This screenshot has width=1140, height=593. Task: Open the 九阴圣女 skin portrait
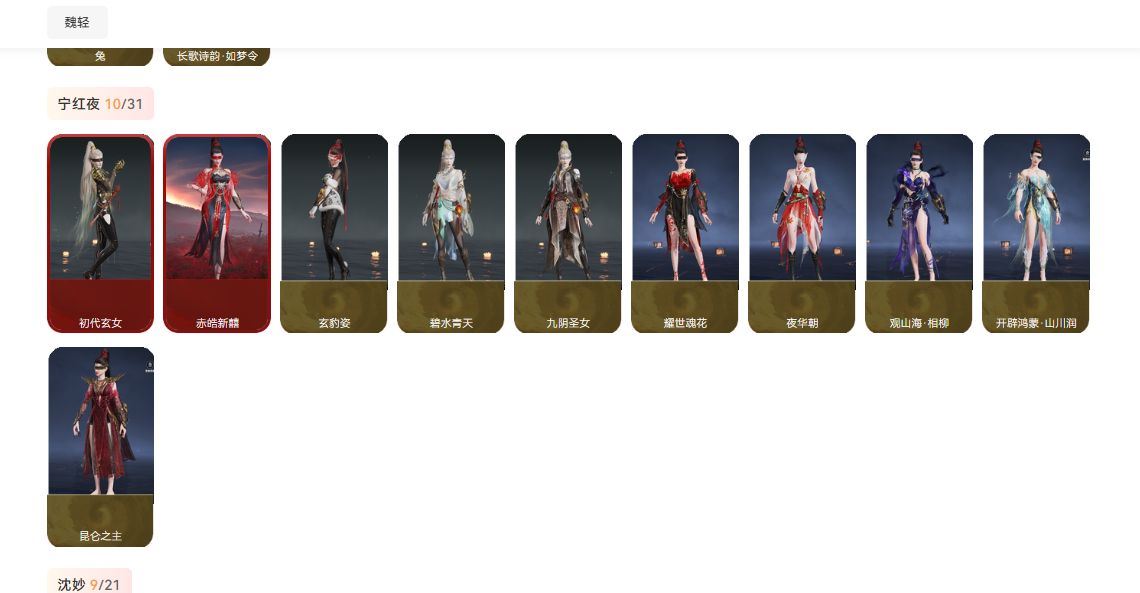click(569, 207)
